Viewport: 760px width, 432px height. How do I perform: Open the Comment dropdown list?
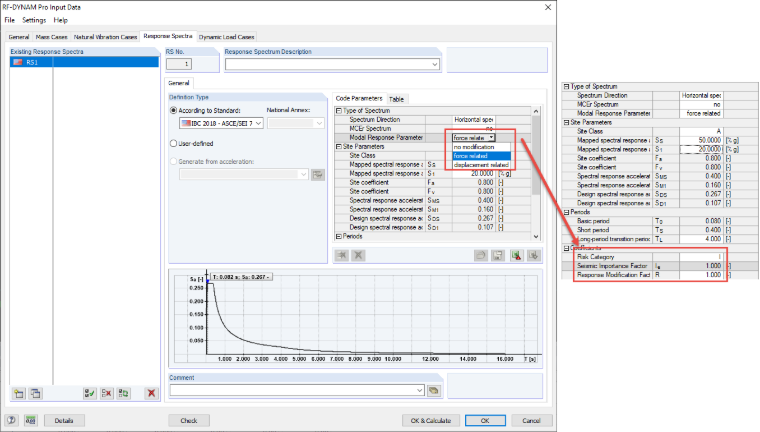pyautogui.click(x=298, y=390)
